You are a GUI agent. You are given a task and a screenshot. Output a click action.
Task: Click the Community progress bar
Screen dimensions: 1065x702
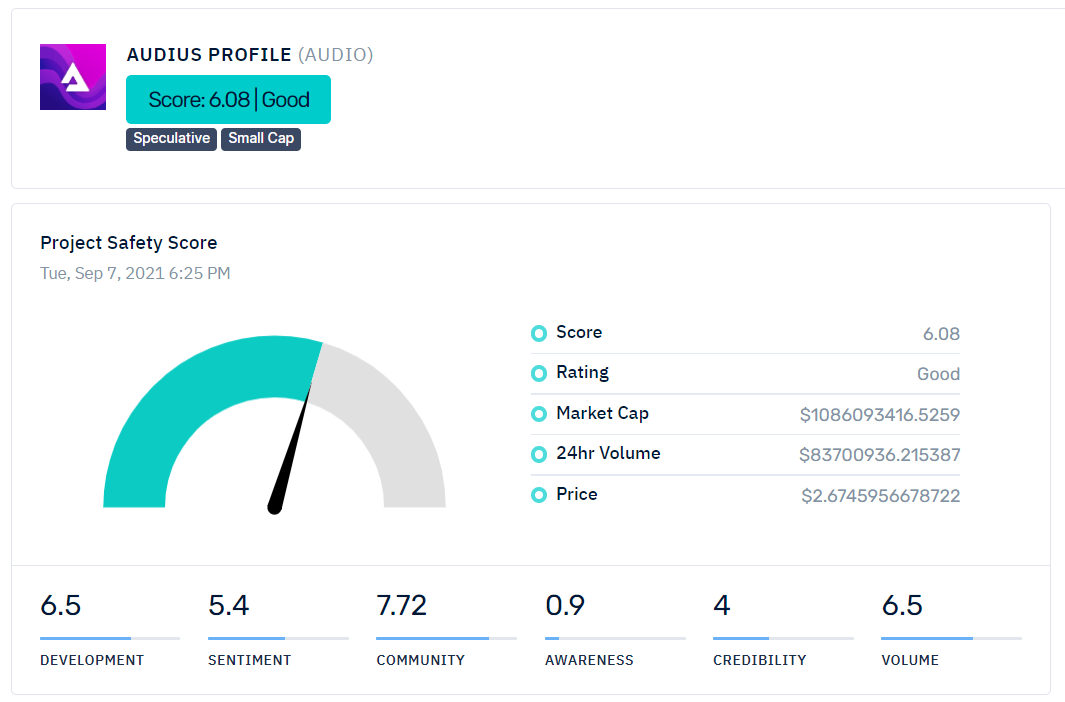(x=446, y=638)
